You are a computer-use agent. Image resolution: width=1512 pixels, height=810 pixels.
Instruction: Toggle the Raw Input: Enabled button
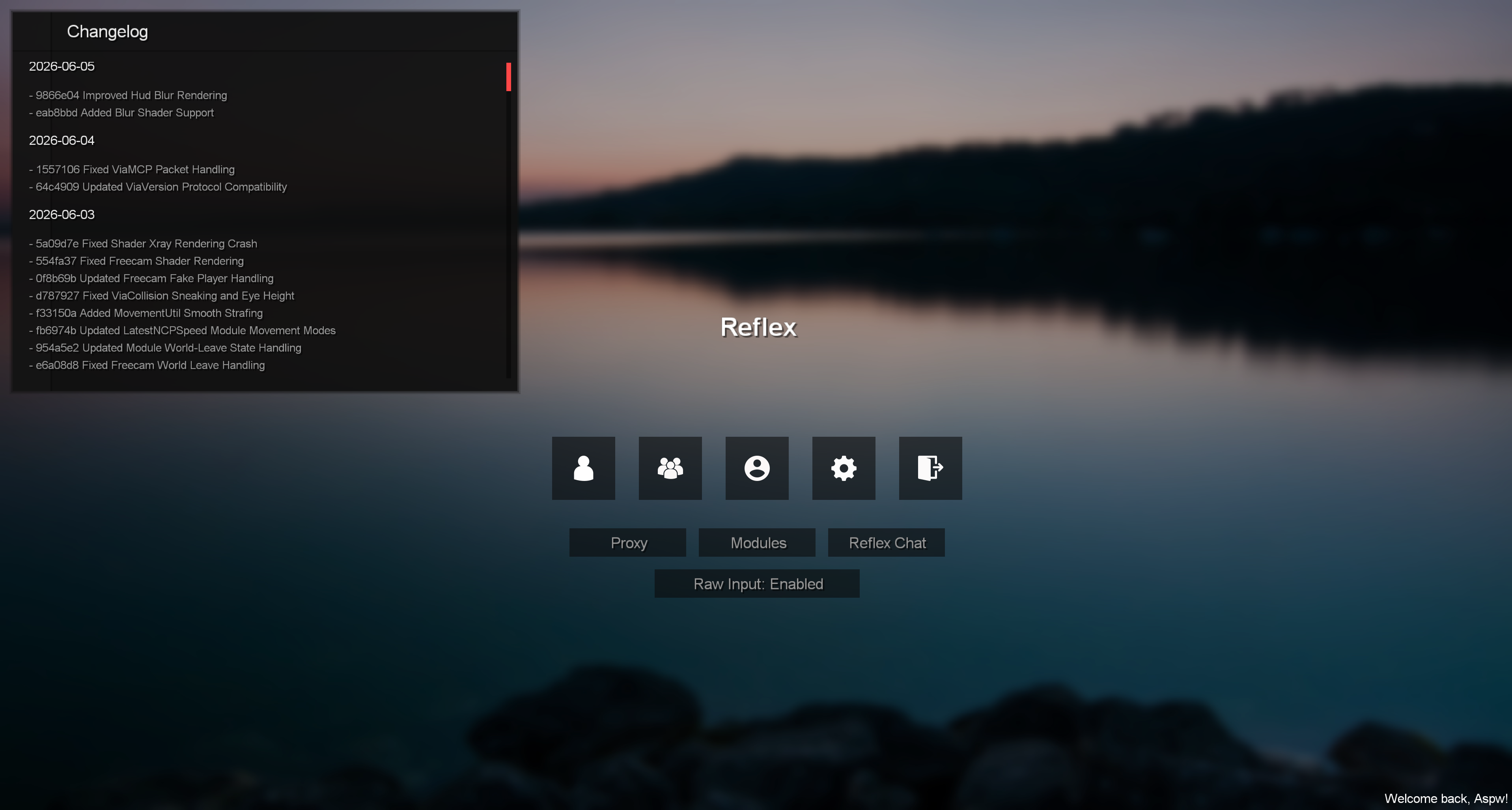coord(757,583)
